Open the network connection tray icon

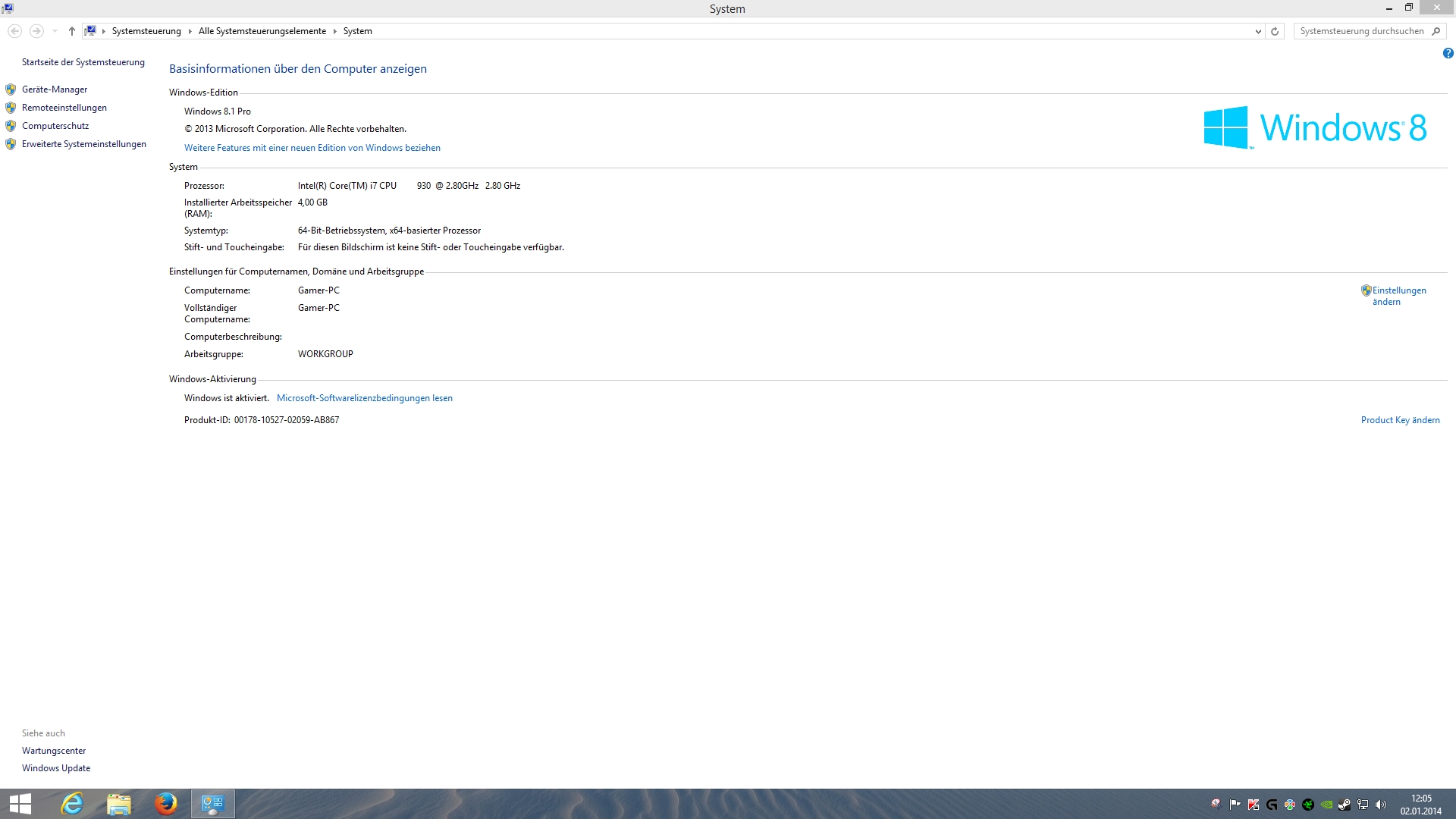click(1363, 805)
